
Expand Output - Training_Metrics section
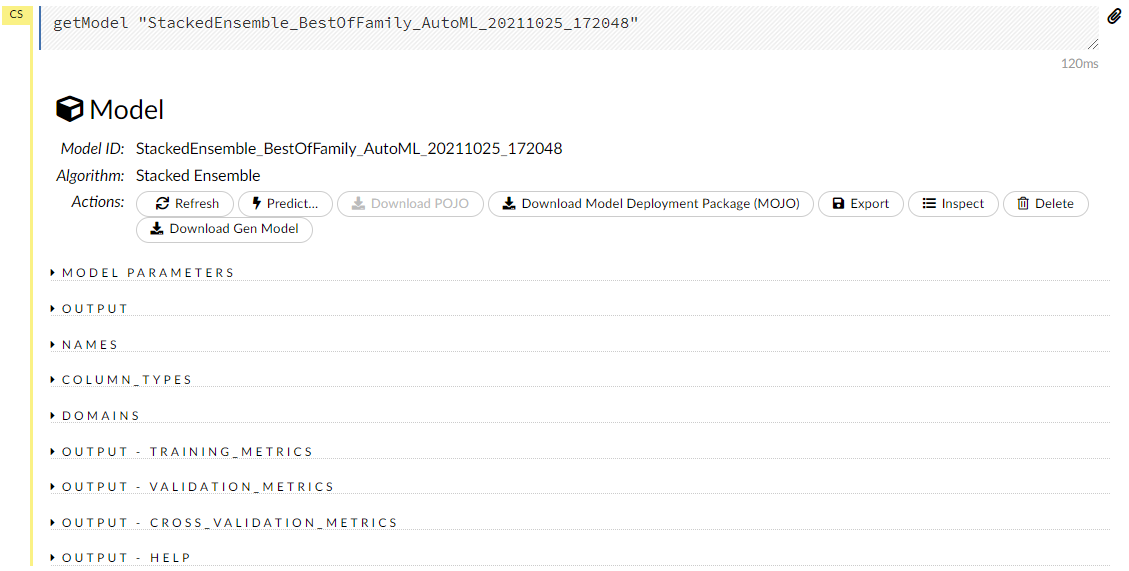(x=187, y=452)
